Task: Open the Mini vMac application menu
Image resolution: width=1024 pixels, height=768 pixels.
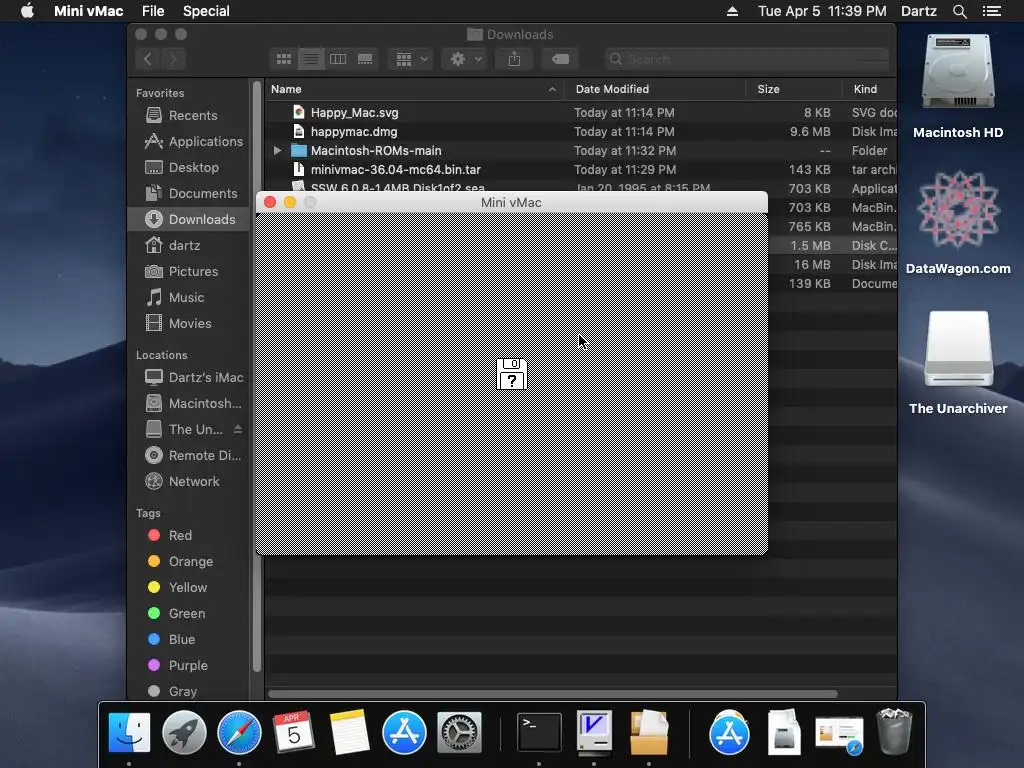Action: click(x=88, y=11)
